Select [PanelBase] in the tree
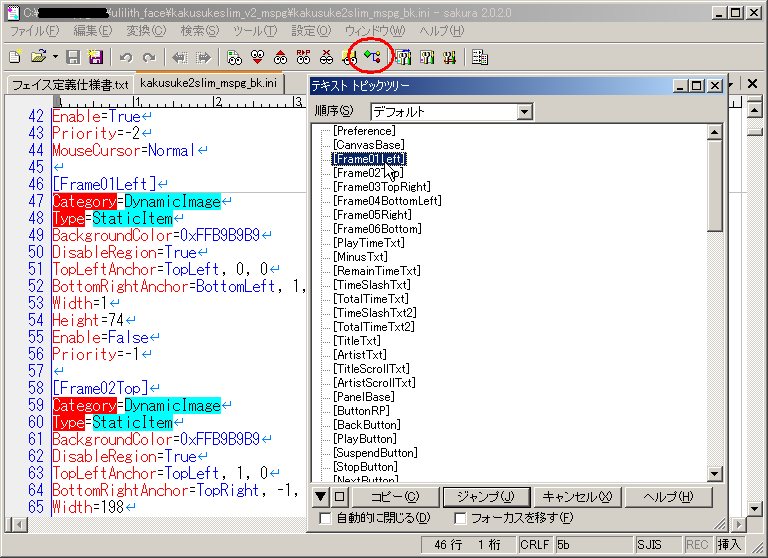Viewport: 768px width, 558px height. (x=364, y=397)
